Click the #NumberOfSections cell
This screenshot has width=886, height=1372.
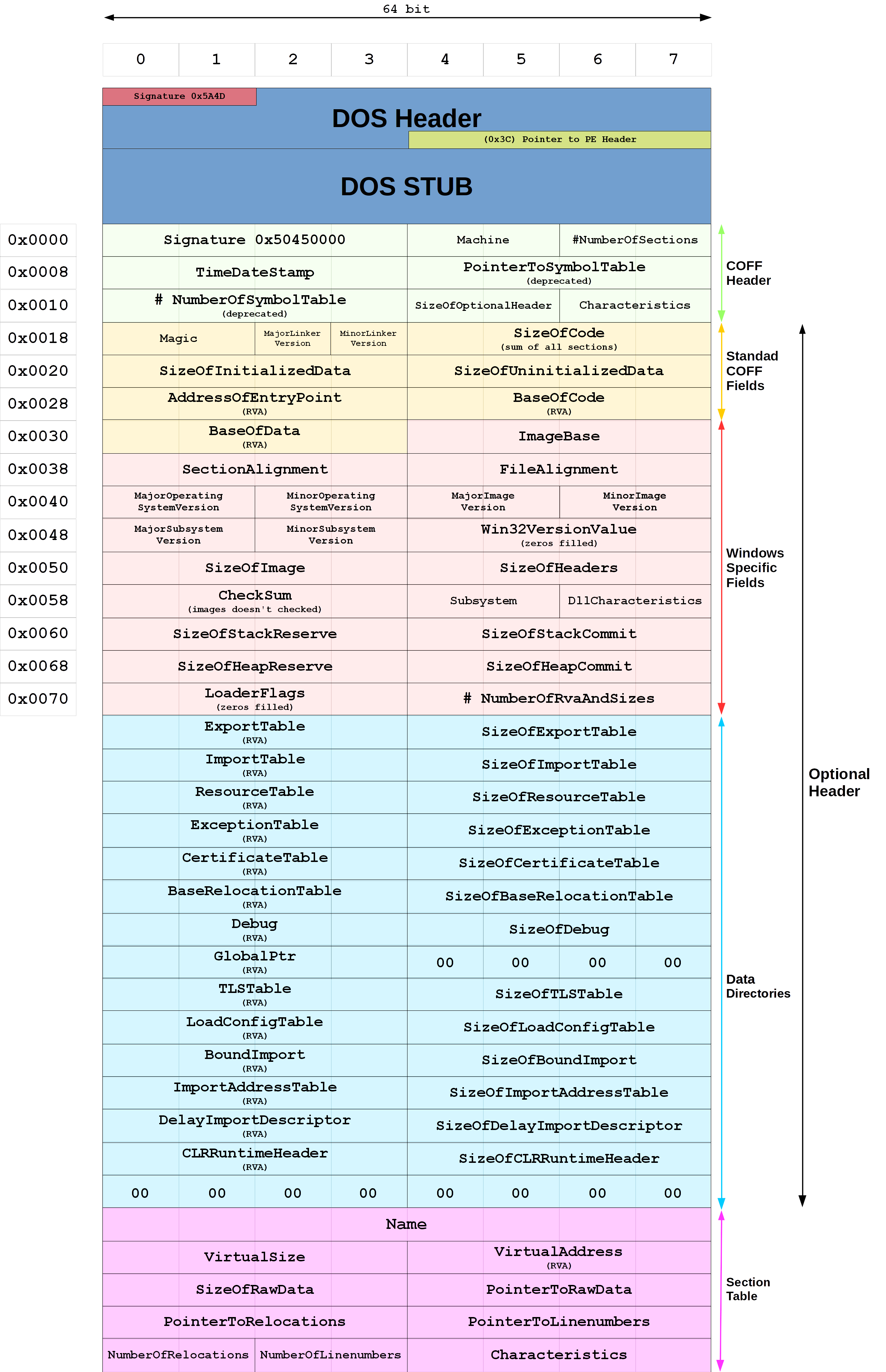click(634, 240)
